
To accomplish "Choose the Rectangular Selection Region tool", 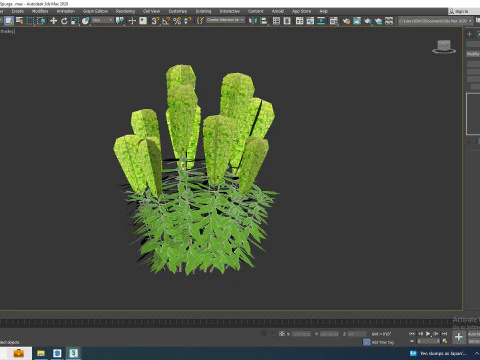I will [x=30, y=21].
